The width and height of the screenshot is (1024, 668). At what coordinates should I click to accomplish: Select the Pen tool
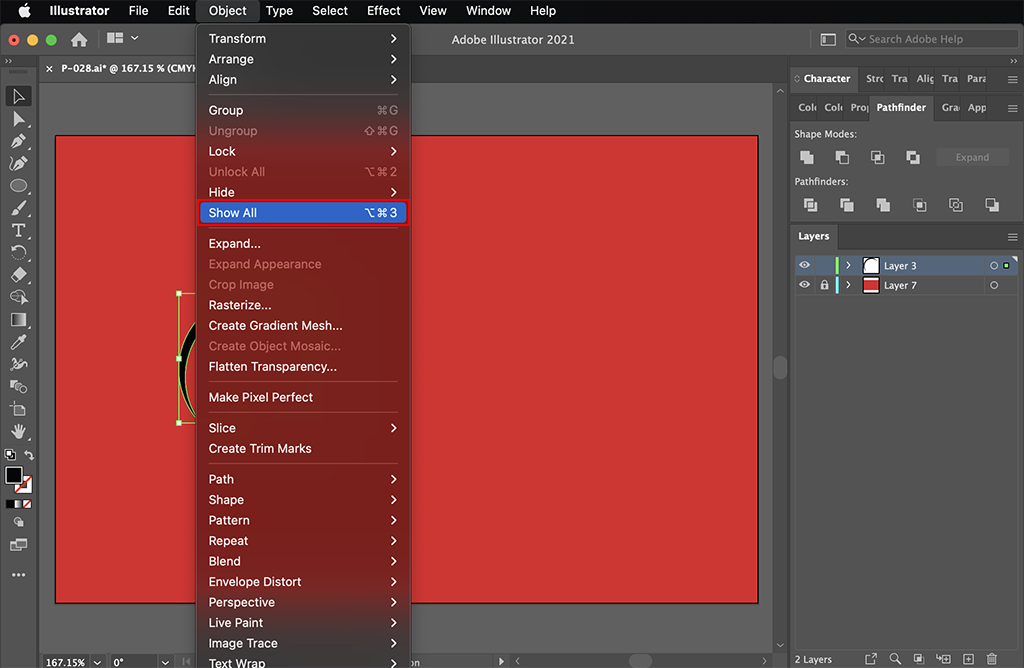click(18, 141)
